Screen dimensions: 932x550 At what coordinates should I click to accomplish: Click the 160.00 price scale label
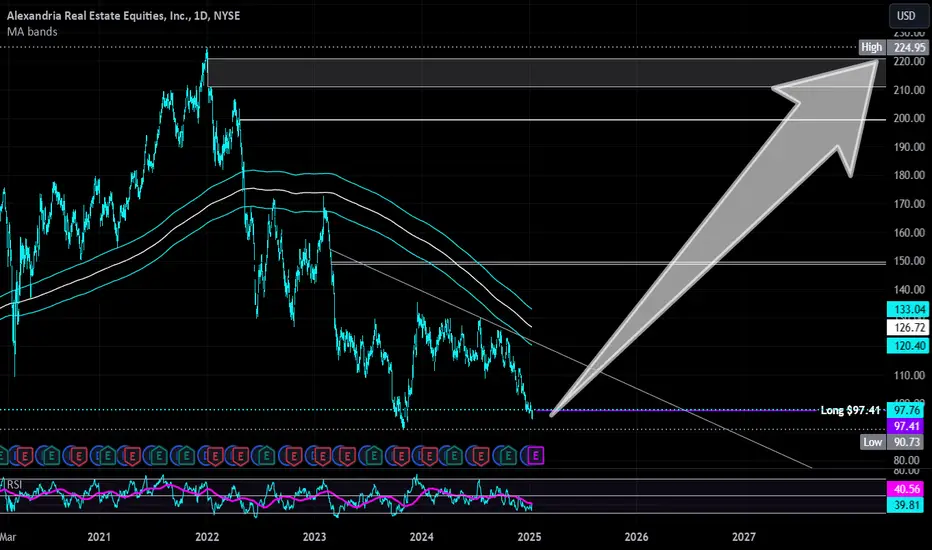(909, 232)
